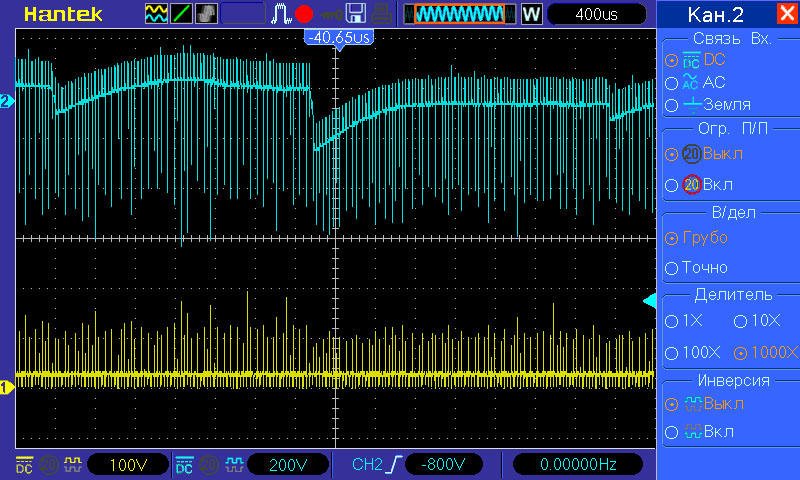The width and height of the screenshot is (800, 480).
Task: Save waveform with the floppy disk icon
Action: (356, 13)
